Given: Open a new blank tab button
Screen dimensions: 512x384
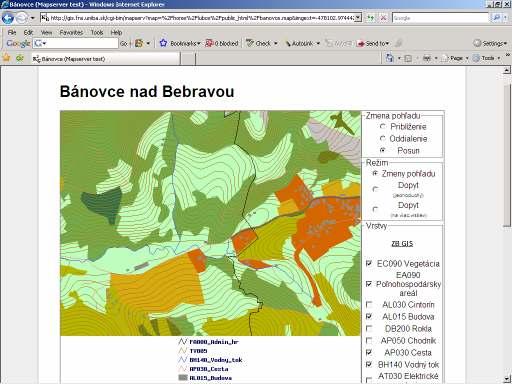Looking at the screenshot, I should pyautogui.click(x=188, y=59).
